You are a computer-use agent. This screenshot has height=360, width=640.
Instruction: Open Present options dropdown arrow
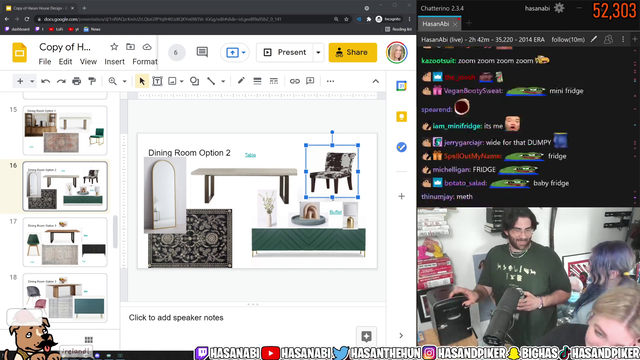(318, 52)
